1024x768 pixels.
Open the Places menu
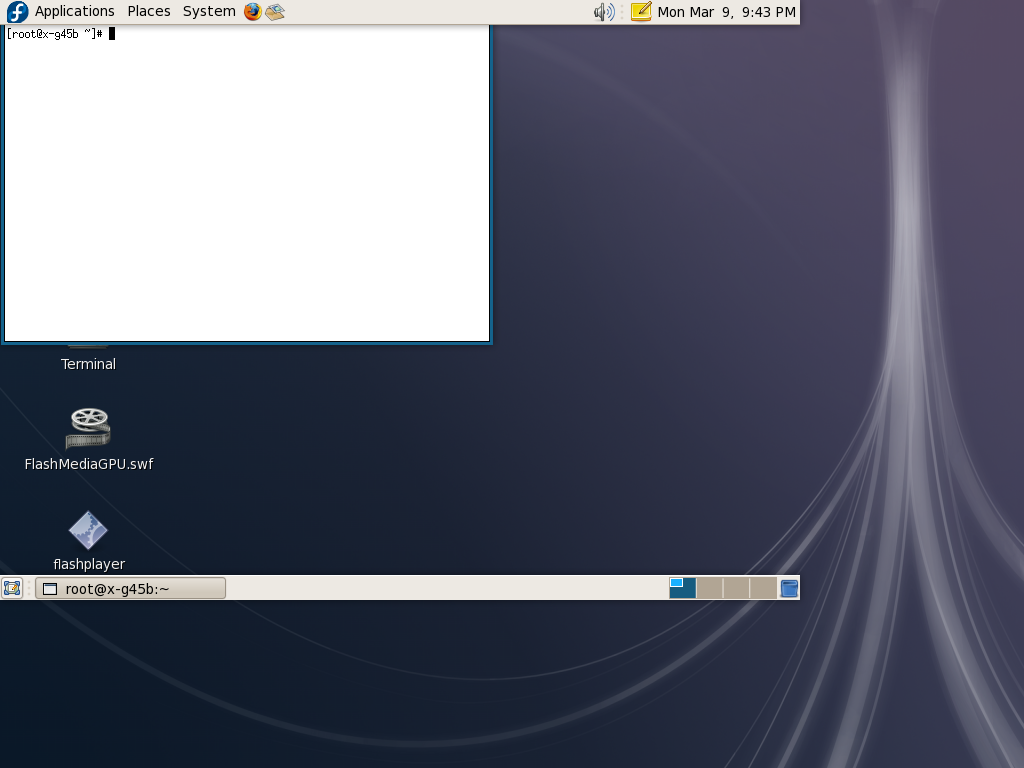coord(149,12)
